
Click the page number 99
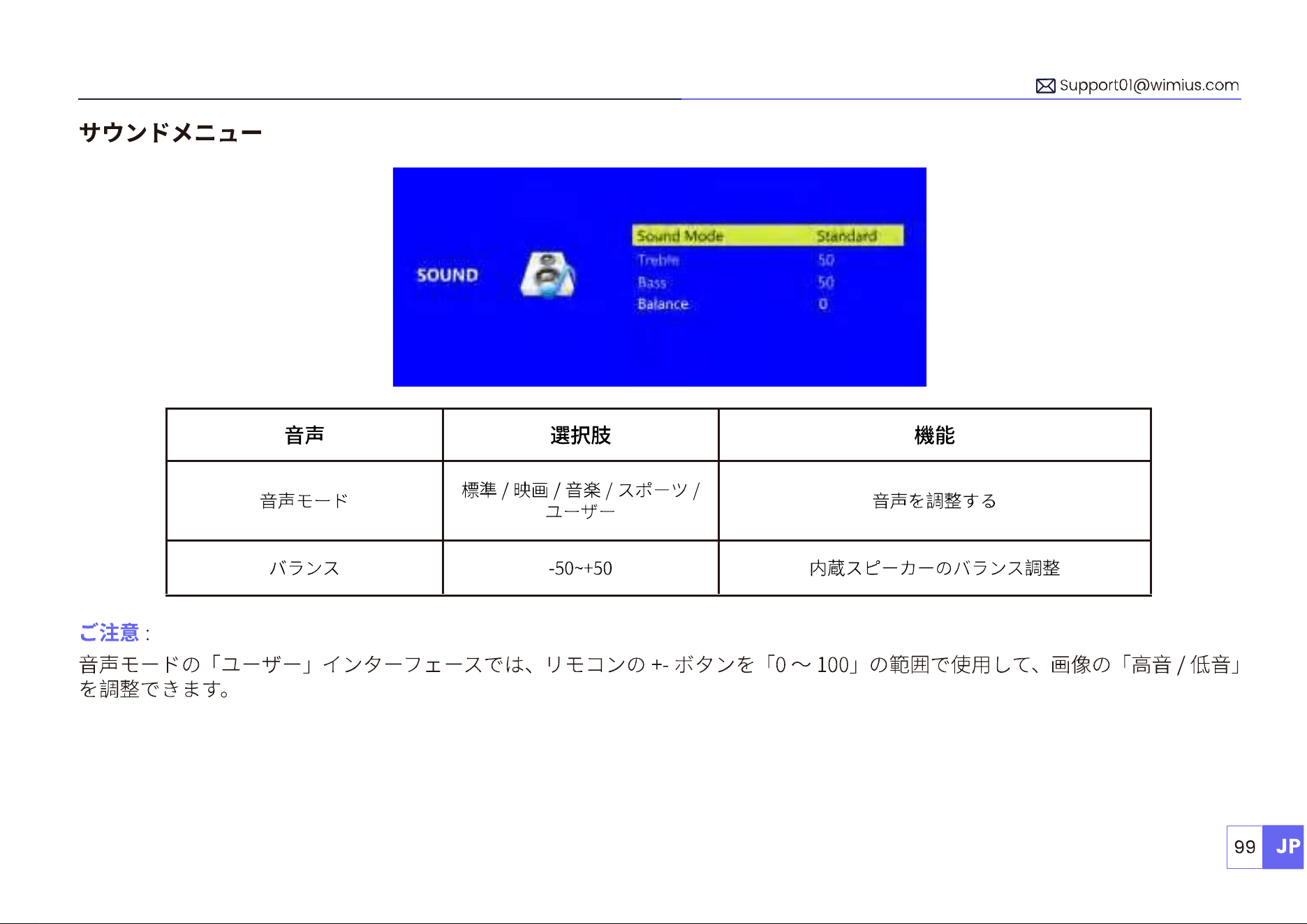(x=1245, y=847)
